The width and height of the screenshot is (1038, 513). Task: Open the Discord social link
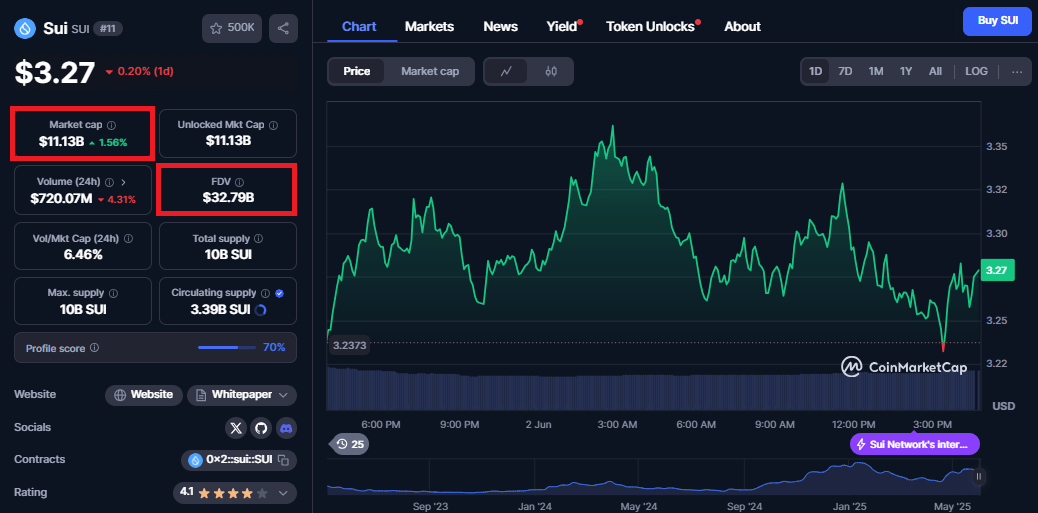[x=286, y=427]
